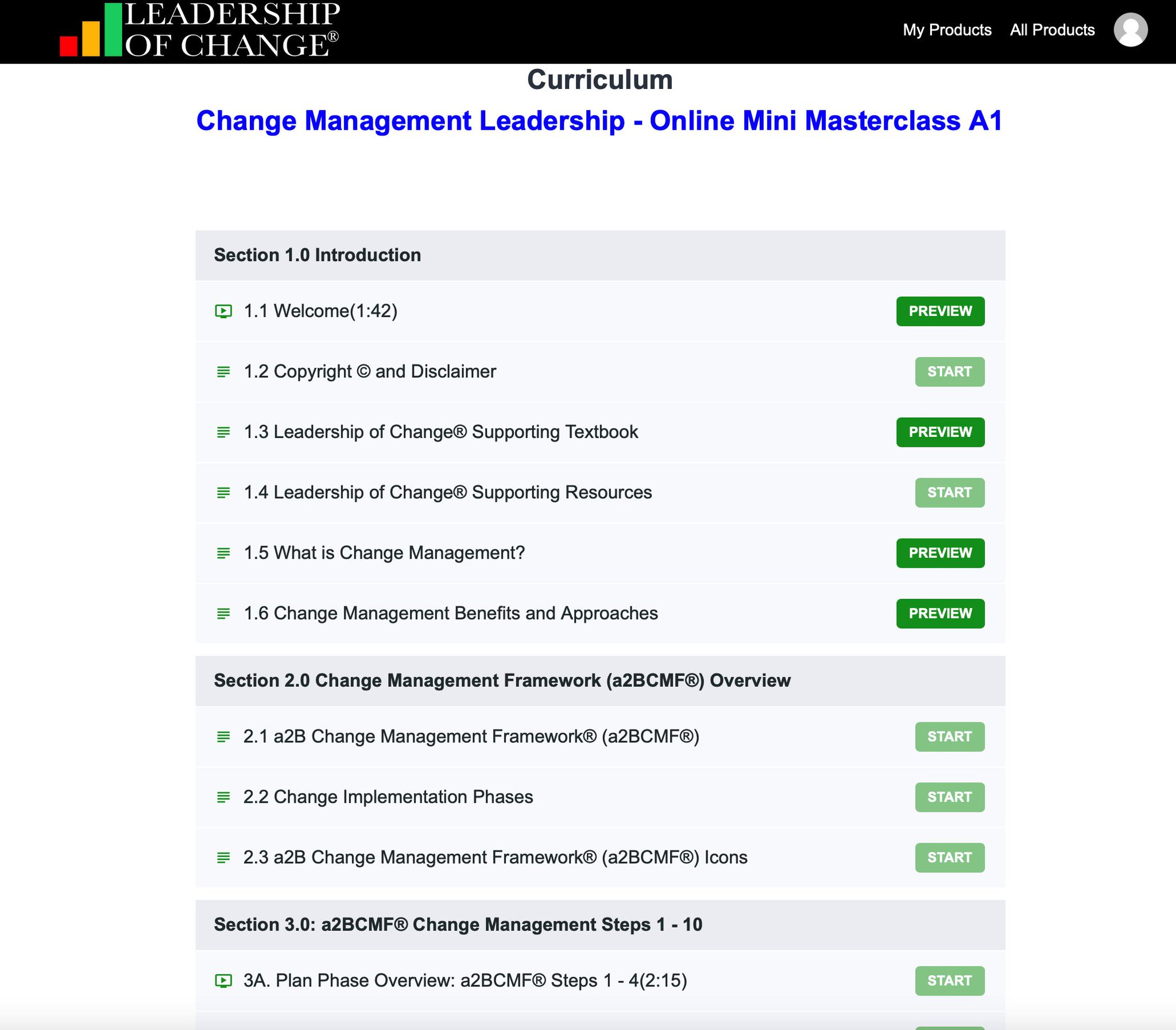Click the document icon next to 1.3 Supporting Textbook
Image resolution: width=1176 pixels, height=1030 pixels.
(223, 432)
